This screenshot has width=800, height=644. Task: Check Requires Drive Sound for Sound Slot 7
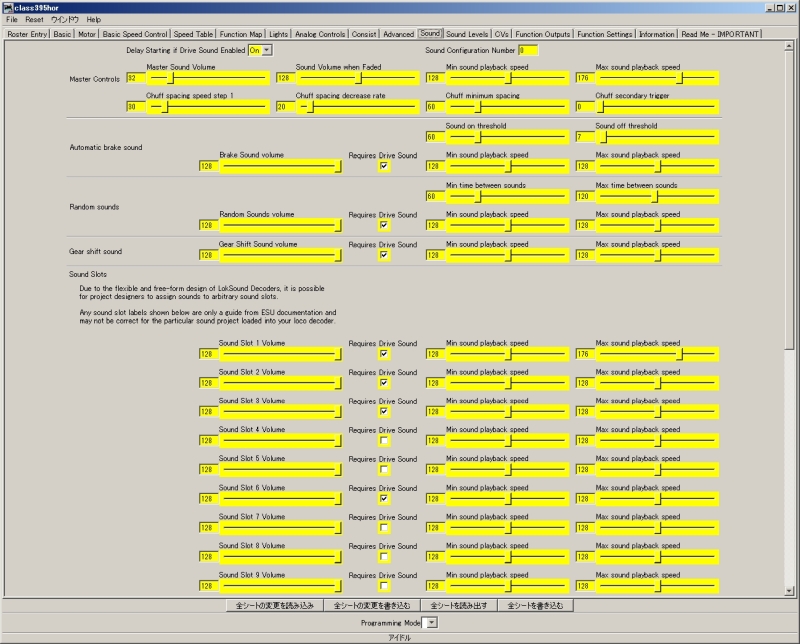384,528
